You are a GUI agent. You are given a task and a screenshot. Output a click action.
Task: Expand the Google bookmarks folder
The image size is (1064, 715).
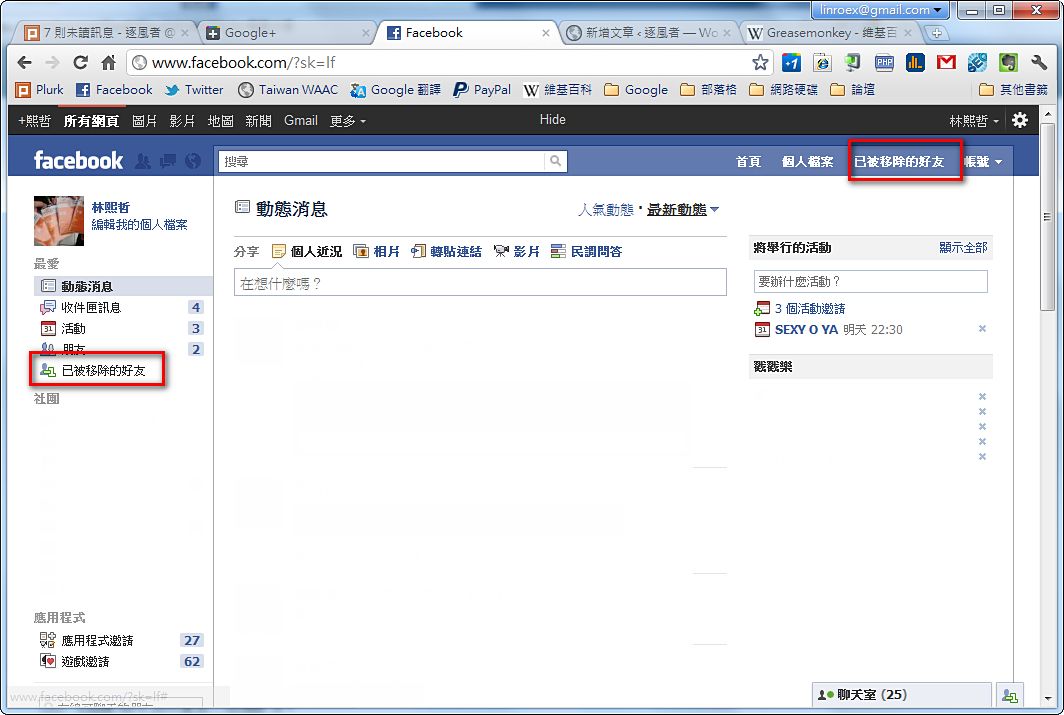tap(636, 90)
